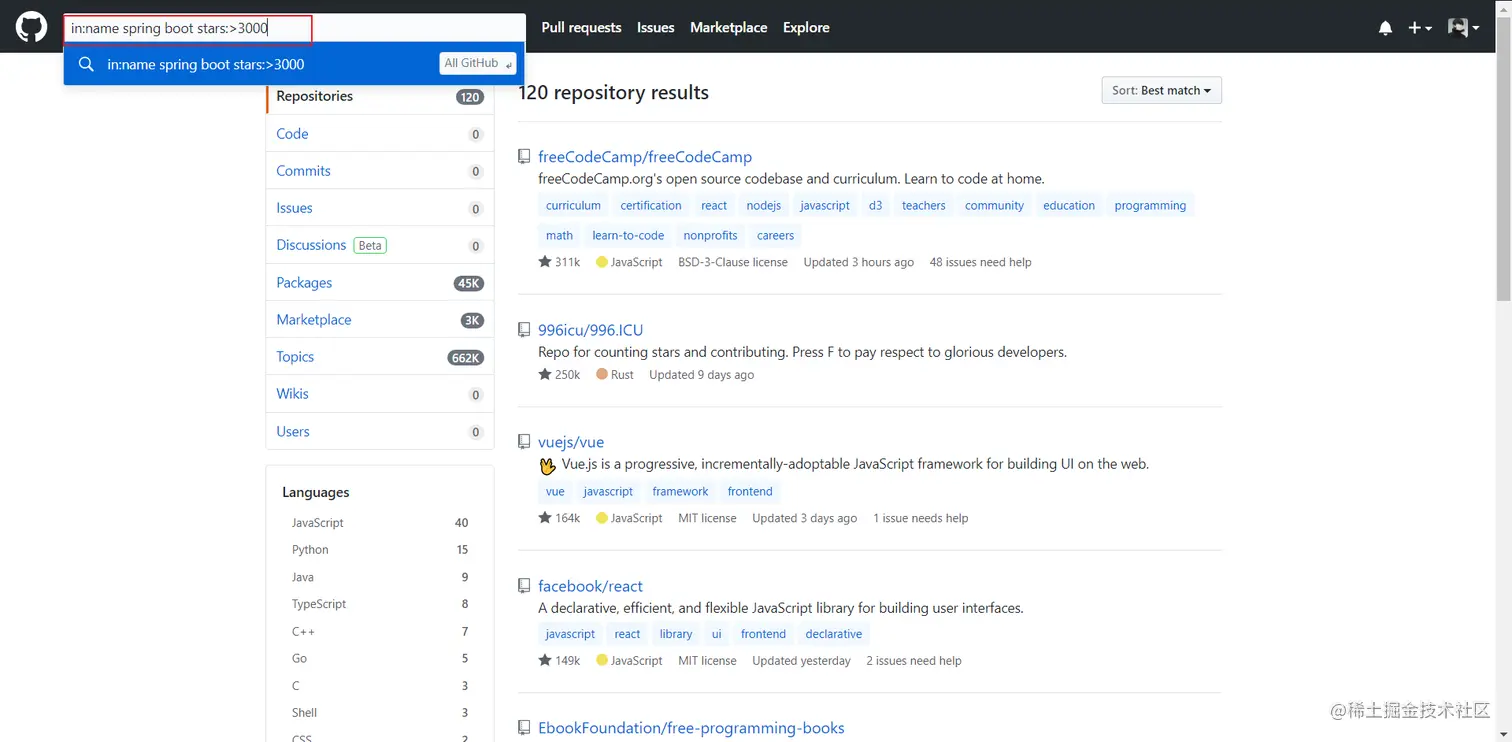Image resolution: width=1512 pixels, height=742 pixels.
Task: Click the search magnifier icon in the suggestion
Action: pos(86,64)
